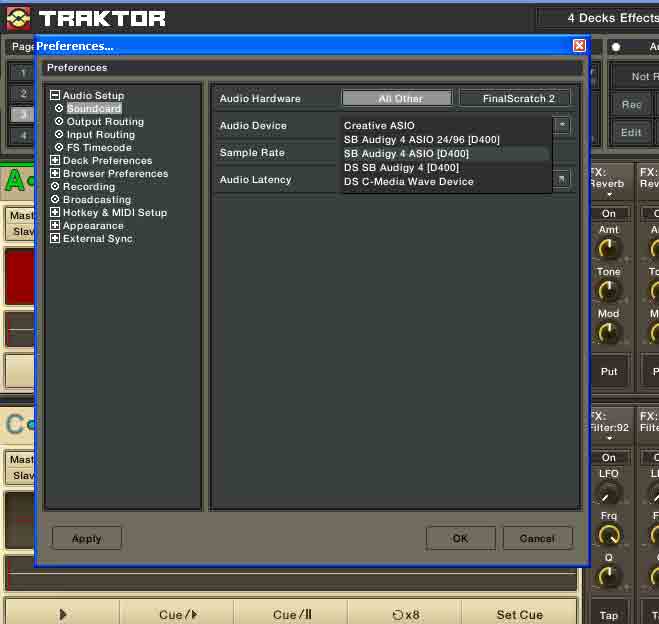Viewport: 659px width, 624px height.
Task: Adjust the Reverb Mod knob
Action: tap(608, 332)
